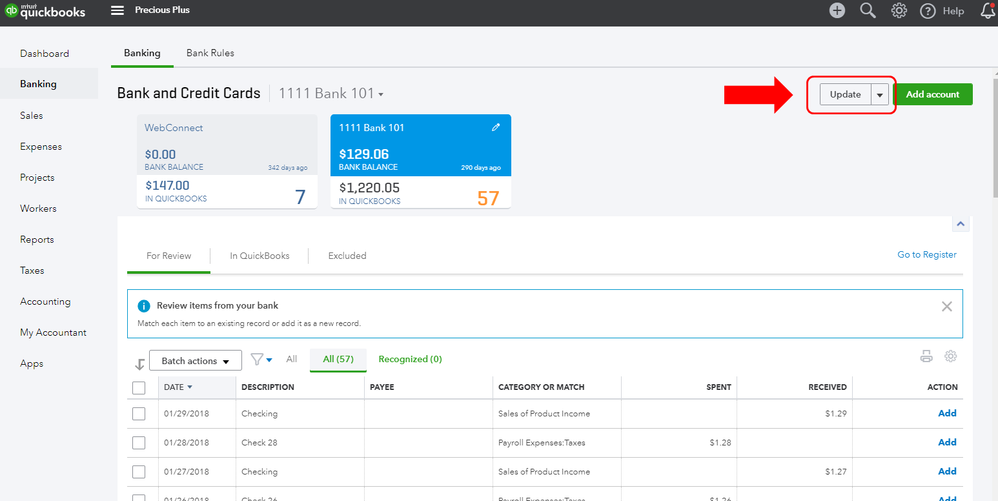This screenshot has width=998, height=501.
Task: Open the Update button dropdown arrow
Action: (880, 94)
